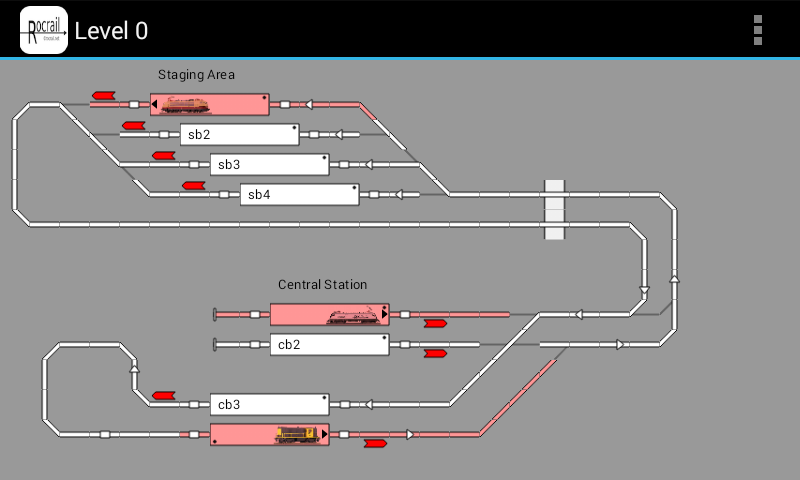Select block sb4
Screen dimensions: 800x480
299,194
